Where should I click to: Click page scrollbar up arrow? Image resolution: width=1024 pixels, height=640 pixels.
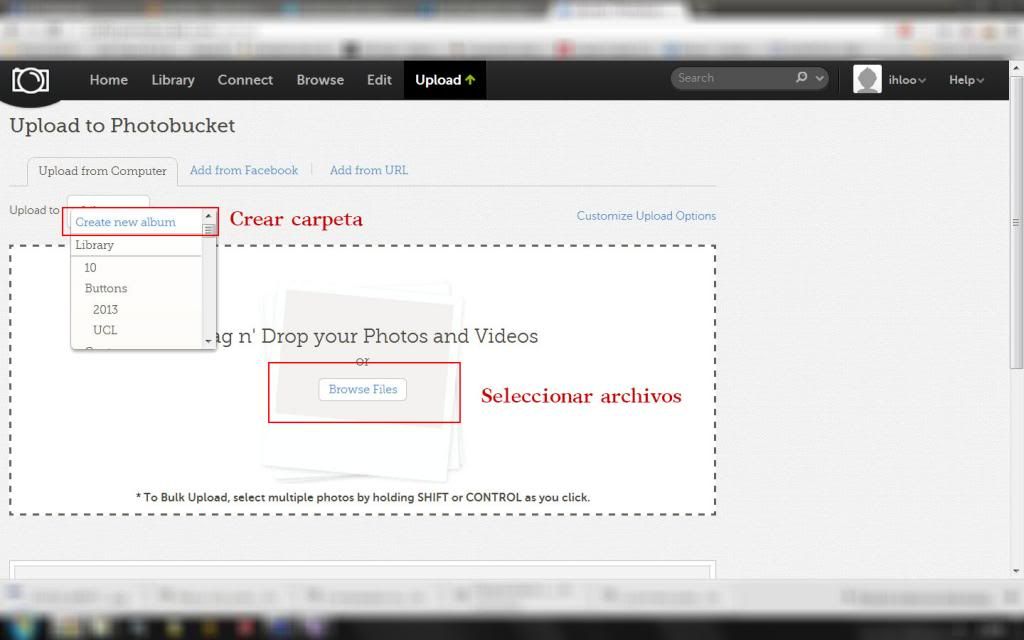coord(1016,68)
